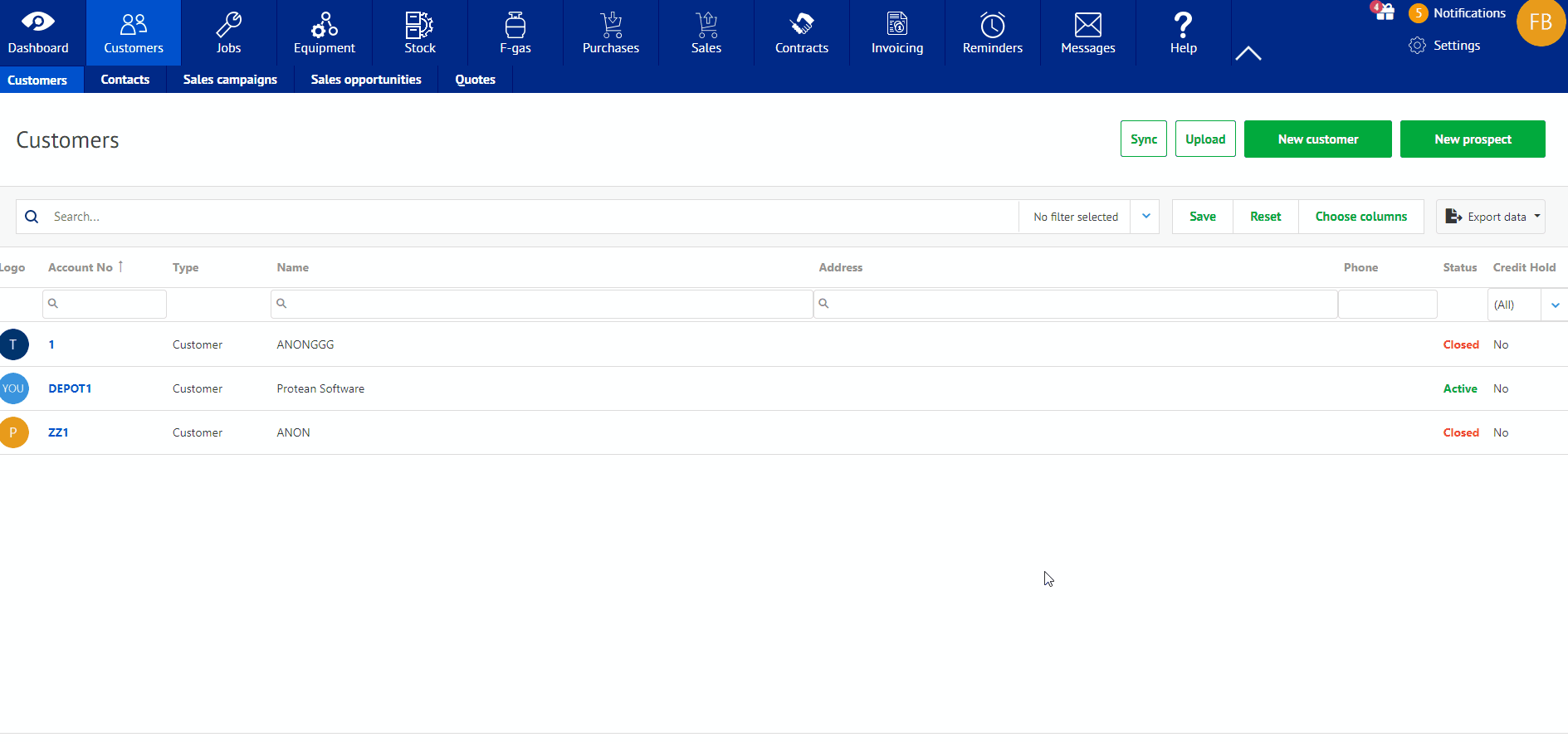
Task: Open the Credit Hold (All) filter dropdown
Action: pos(1555,305)
